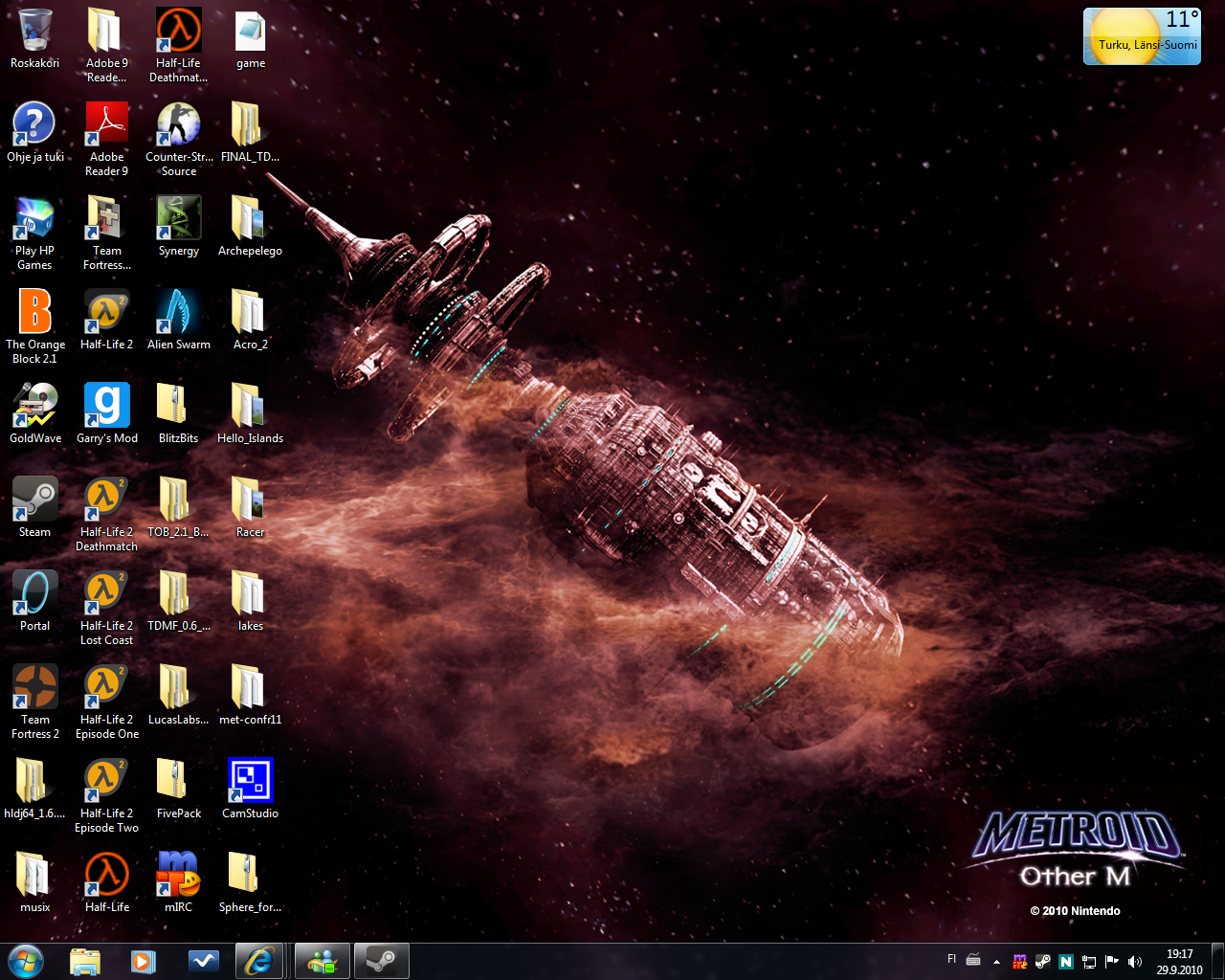Open the TDMF_0.6 folder
This screenshot has width=1225, height=980.
(x=178, y=601)
